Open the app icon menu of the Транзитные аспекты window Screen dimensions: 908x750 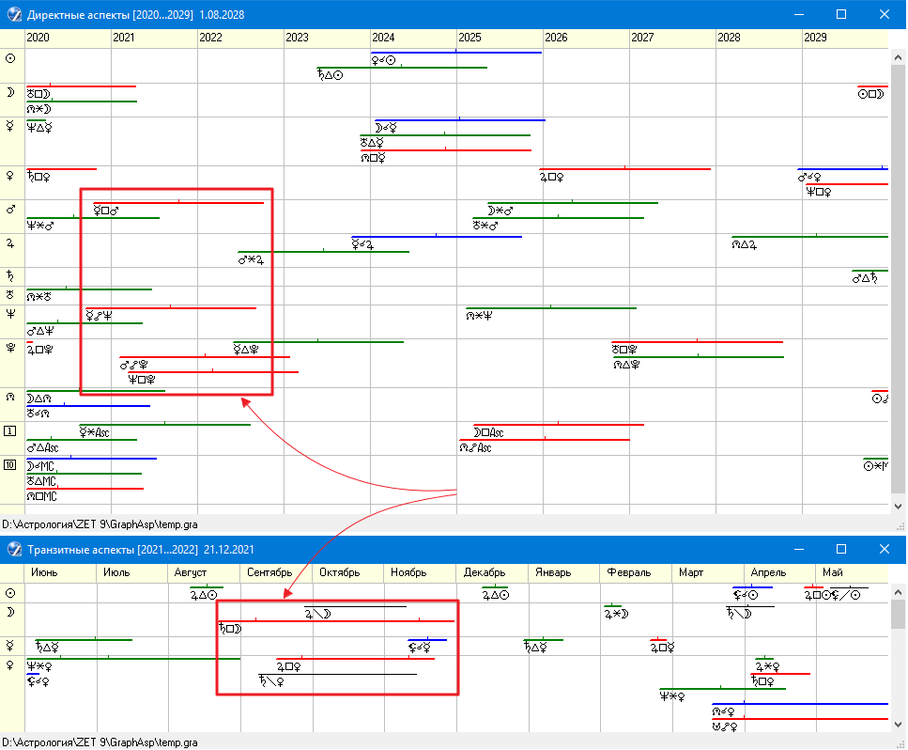click(14, 549)
